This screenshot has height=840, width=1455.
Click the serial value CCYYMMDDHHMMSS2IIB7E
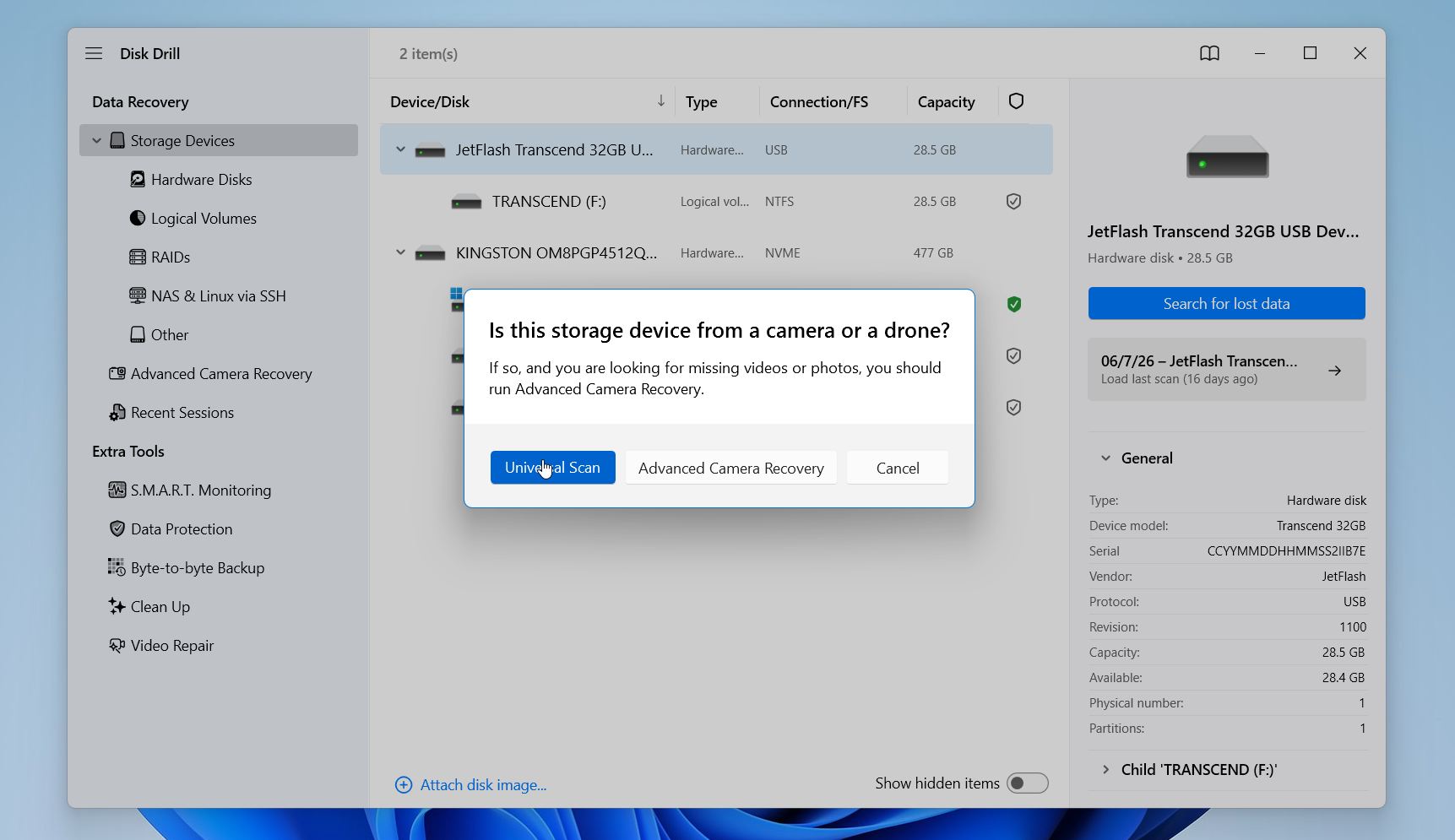1286,550
